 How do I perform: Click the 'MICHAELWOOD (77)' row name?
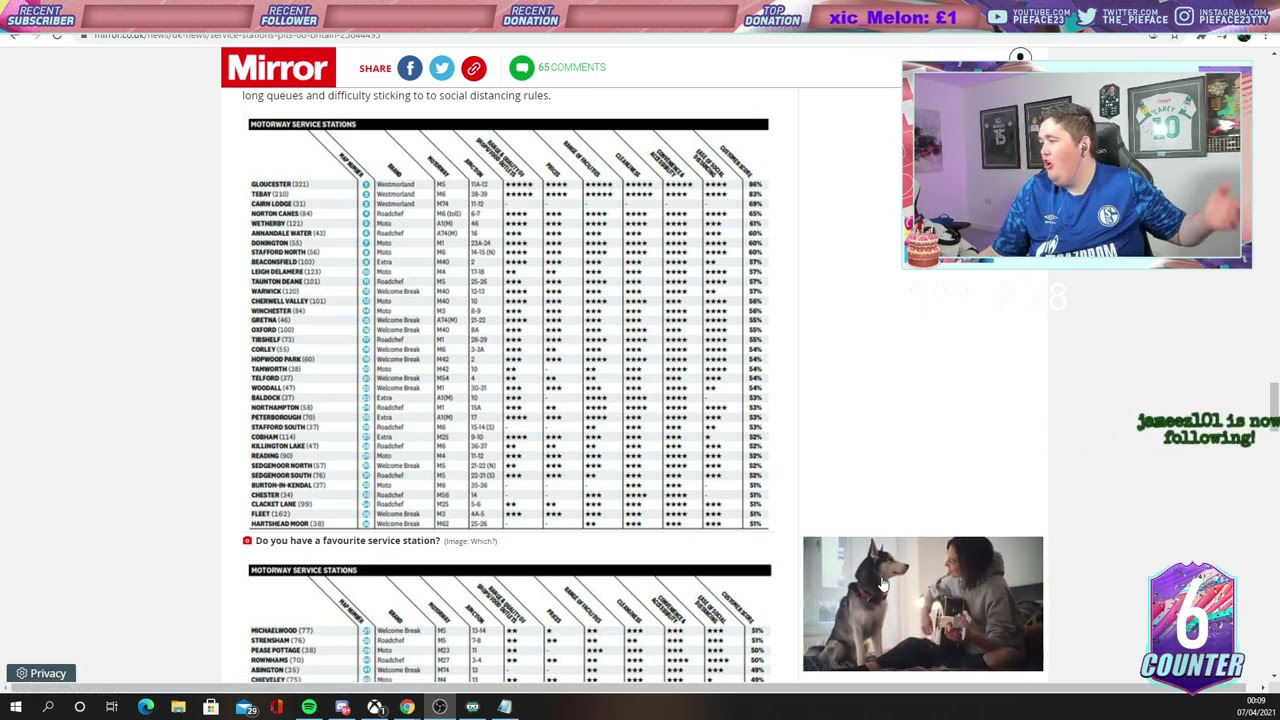(x=282, y=631)
